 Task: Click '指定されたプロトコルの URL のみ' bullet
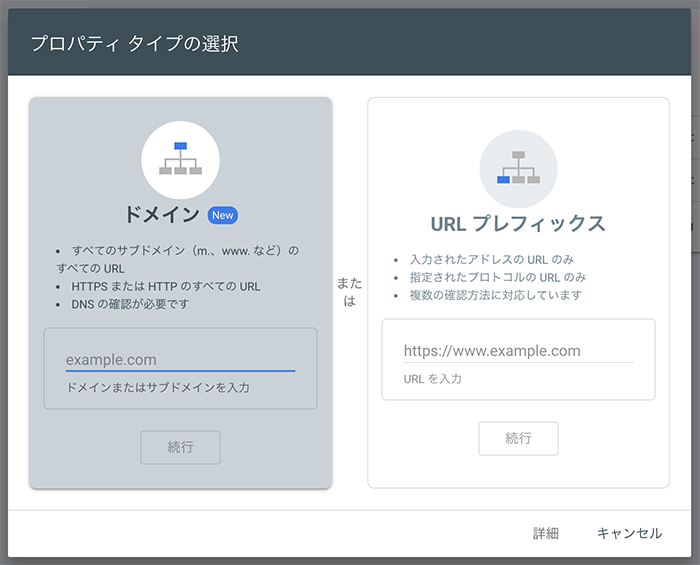(498, 277)
